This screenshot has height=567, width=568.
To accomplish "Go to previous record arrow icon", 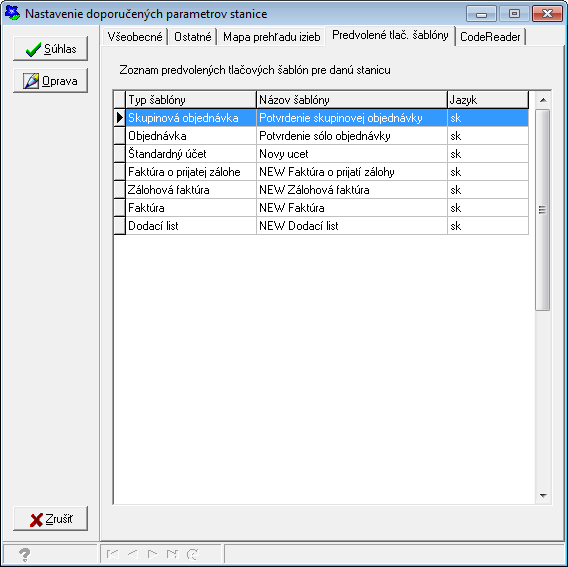I will tap(133, 554).
